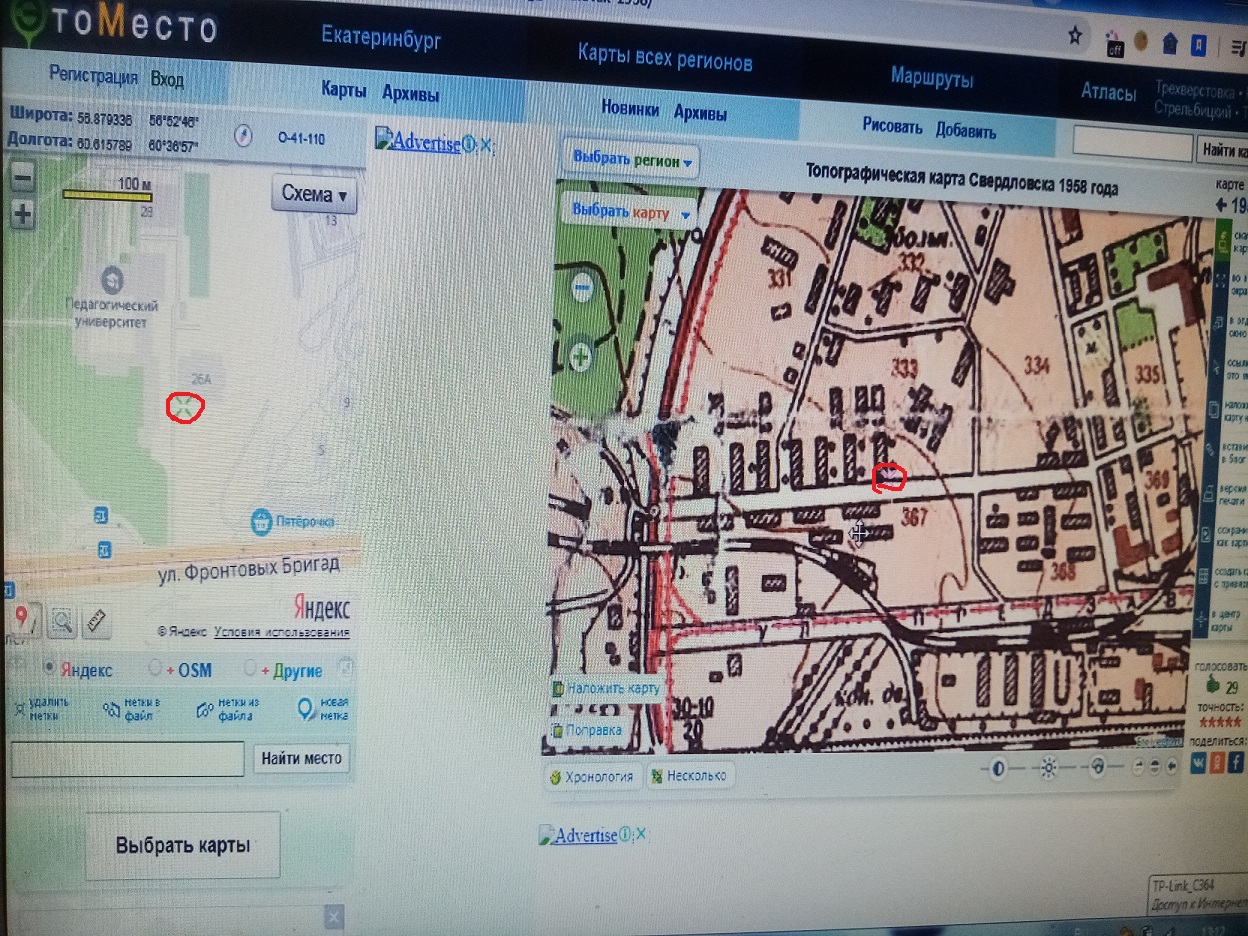Open the Атласы menu

tap(1109, 92)
